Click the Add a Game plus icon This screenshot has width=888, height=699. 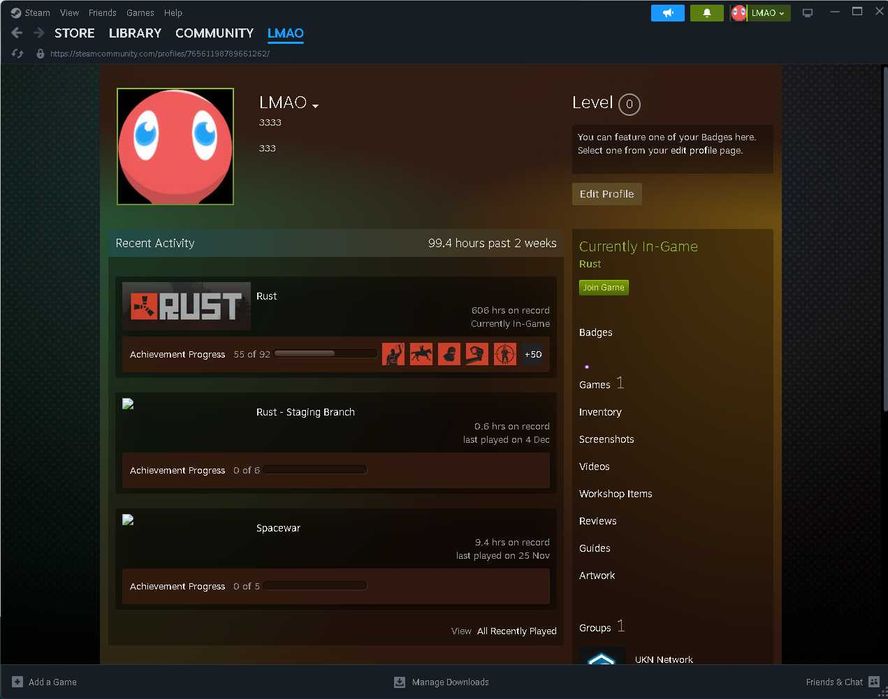tap(18, 681)
